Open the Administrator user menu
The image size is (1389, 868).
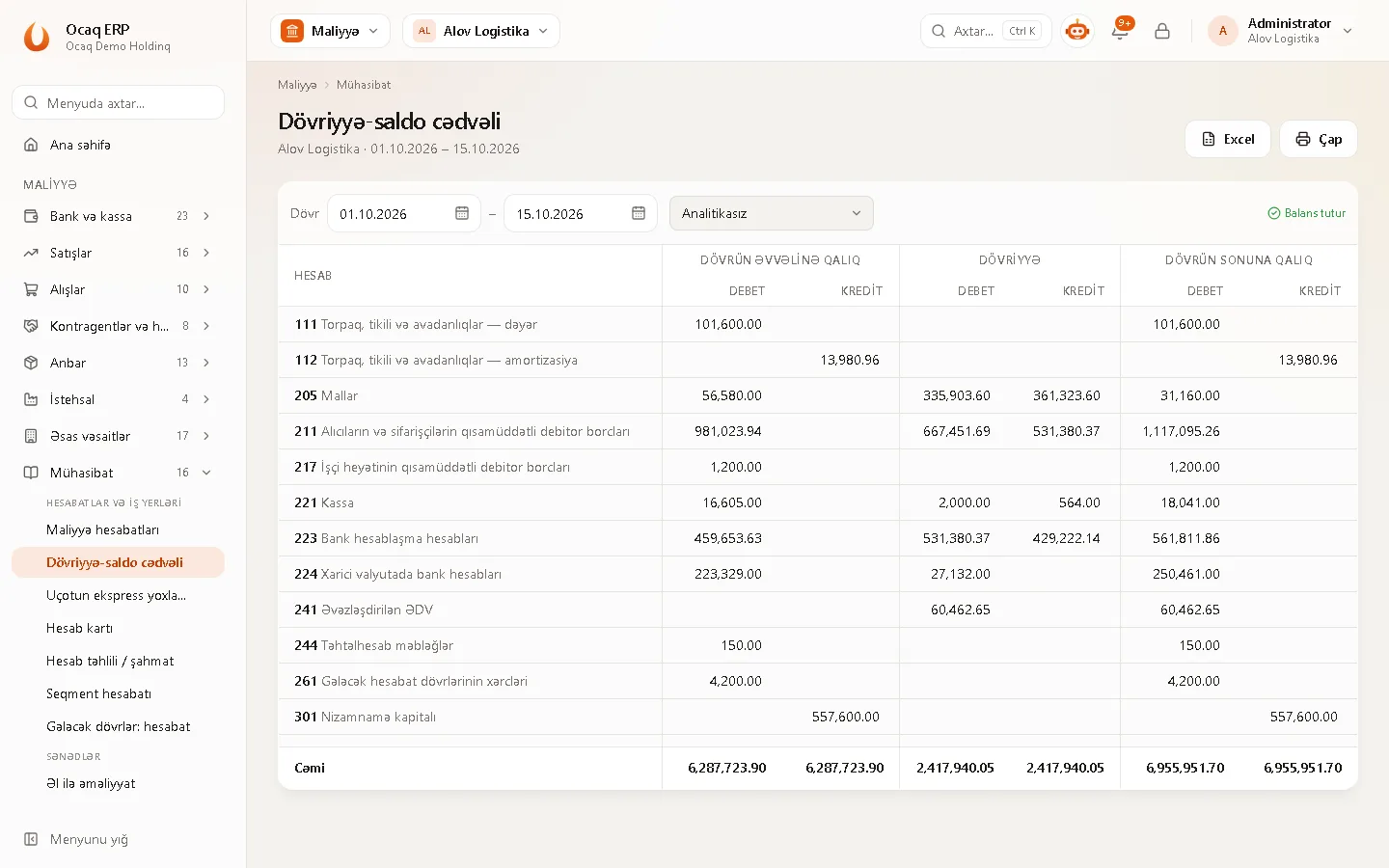(1281, 31)
